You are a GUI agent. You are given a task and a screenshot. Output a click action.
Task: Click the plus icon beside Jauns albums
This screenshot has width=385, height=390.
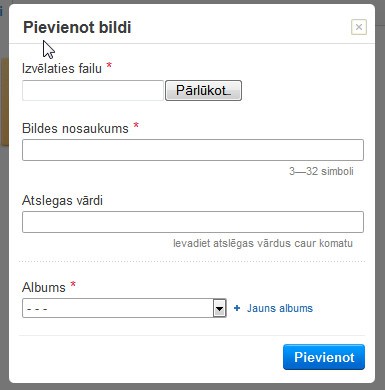(x=237, y=308)
